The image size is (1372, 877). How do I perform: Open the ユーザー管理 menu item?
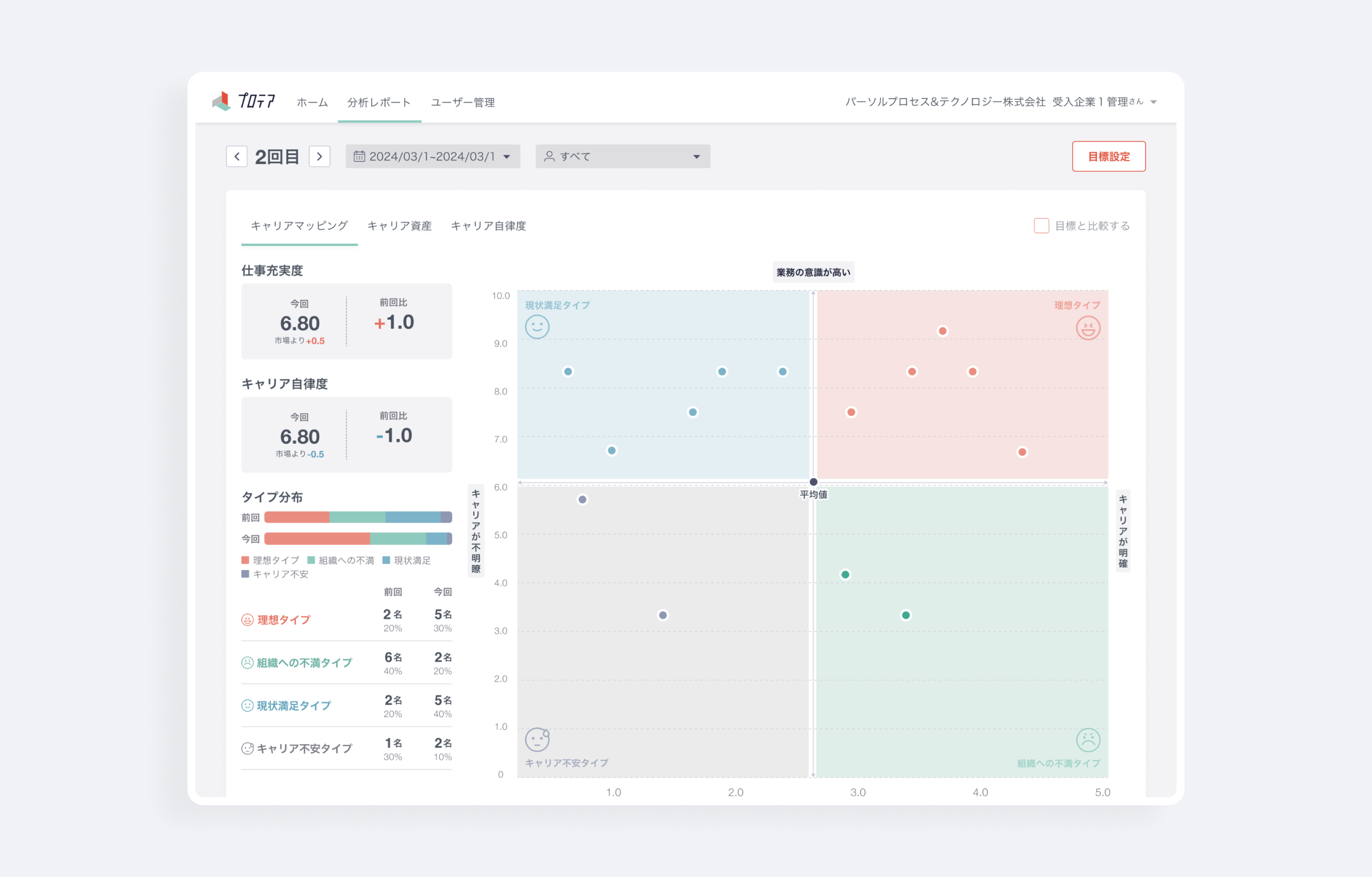tap(463, 102)
